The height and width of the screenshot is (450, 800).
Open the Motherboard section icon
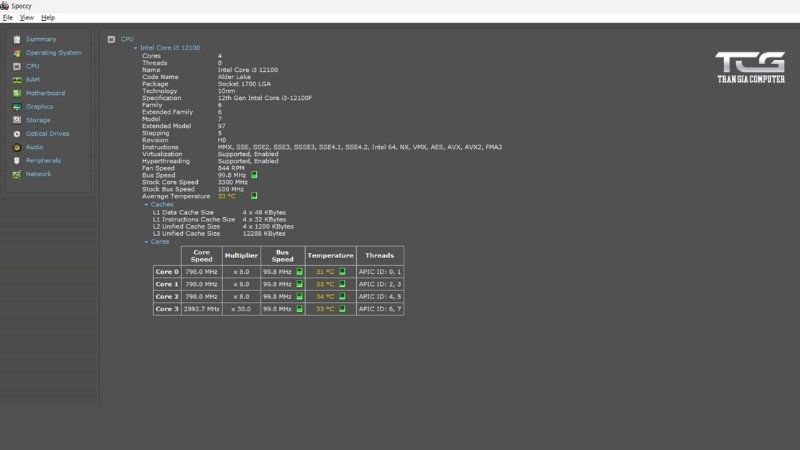coord(17,93)
